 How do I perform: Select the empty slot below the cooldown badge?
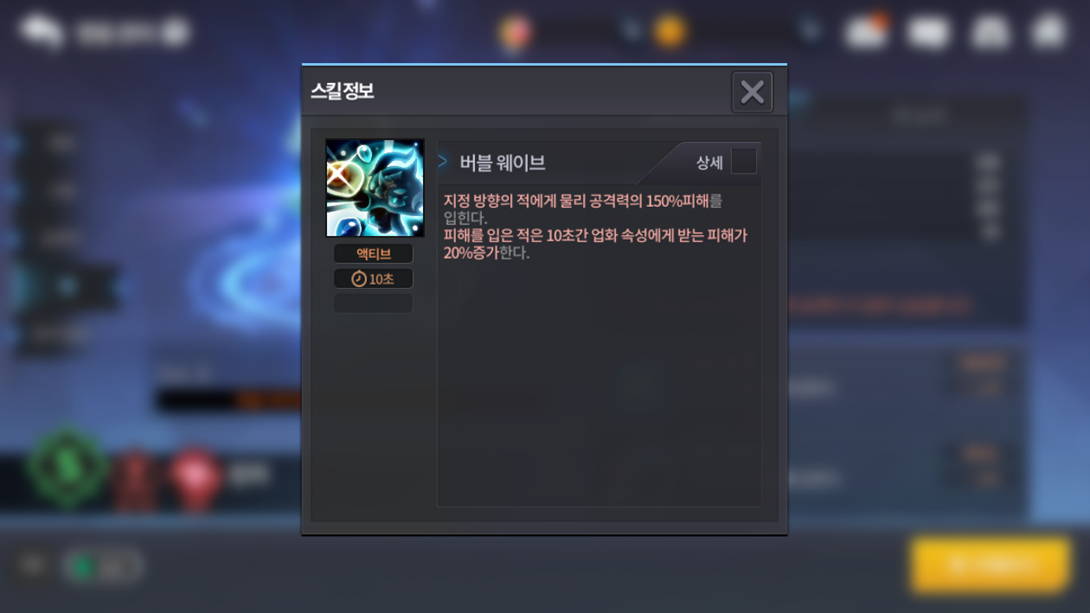coord(373,303)
